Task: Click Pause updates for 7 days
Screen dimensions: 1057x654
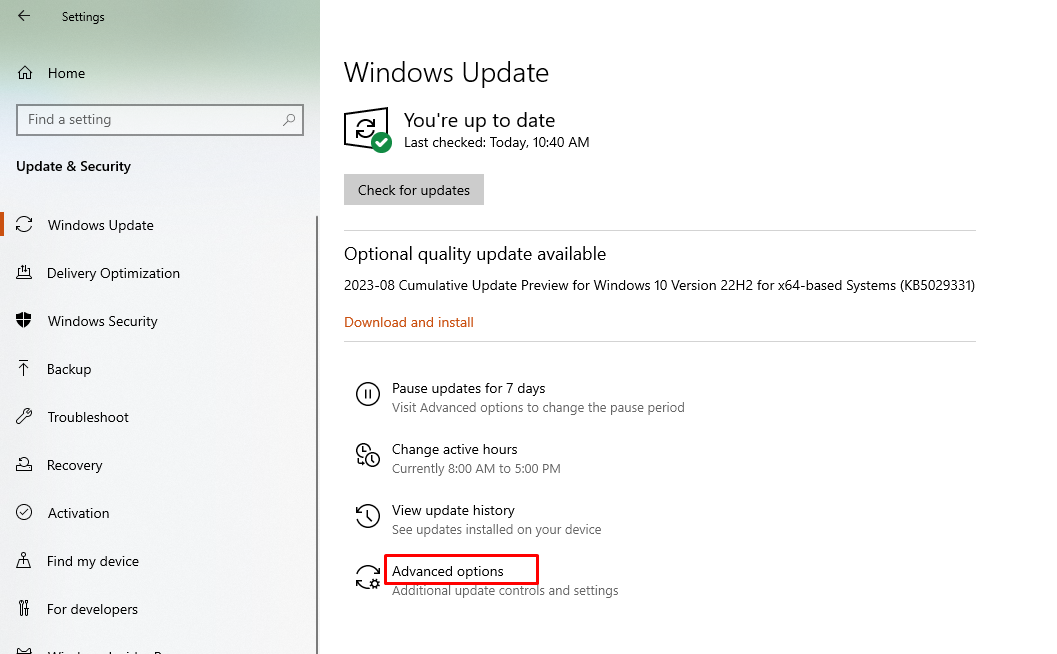Action: [x=469, y=388]
